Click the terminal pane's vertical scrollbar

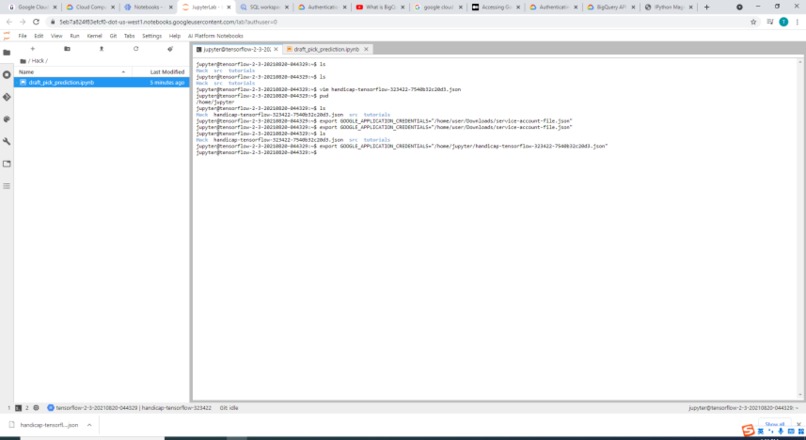point(800,229)
